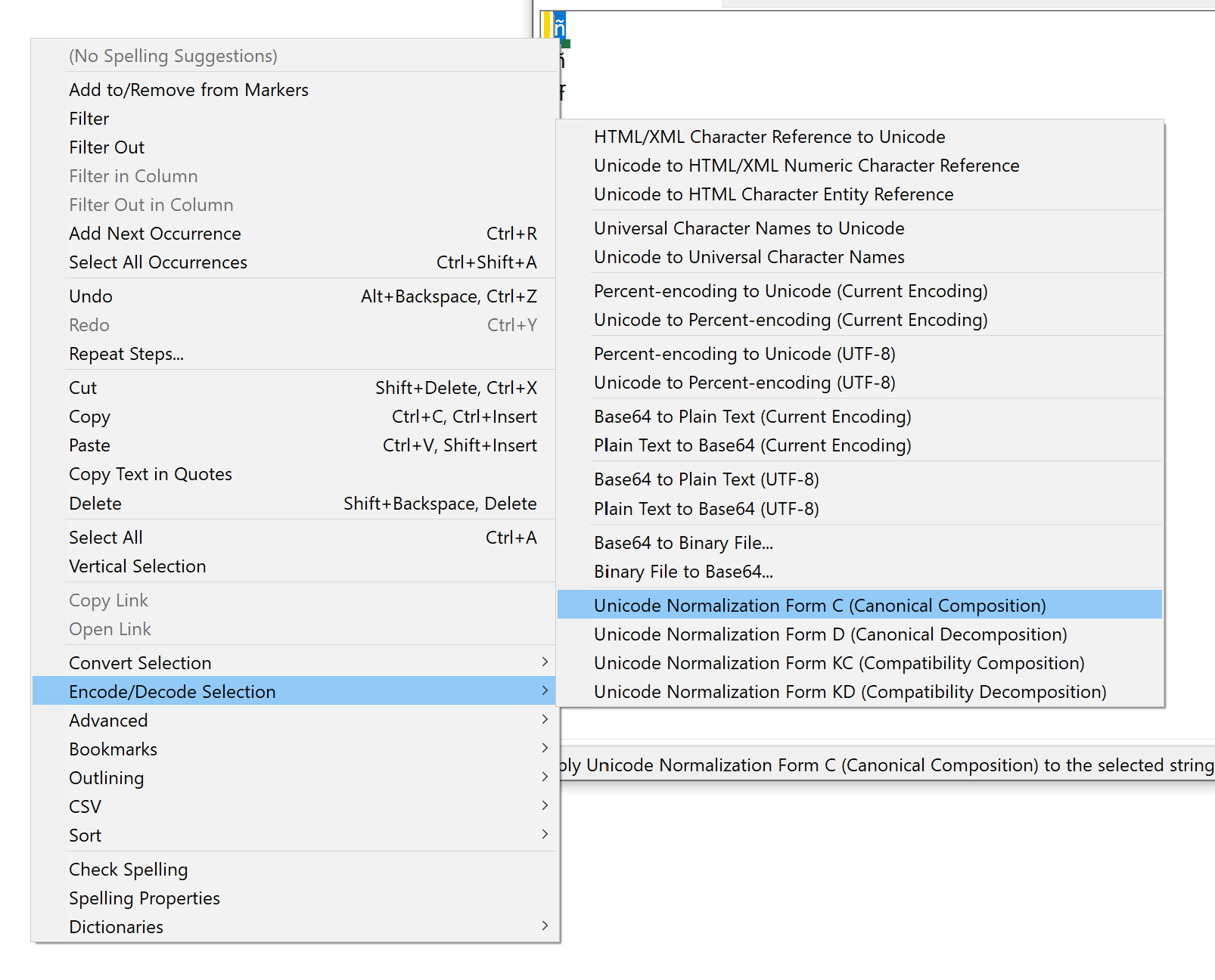
Task: Expand CSV submenu
Action: [x=295, y=807]
